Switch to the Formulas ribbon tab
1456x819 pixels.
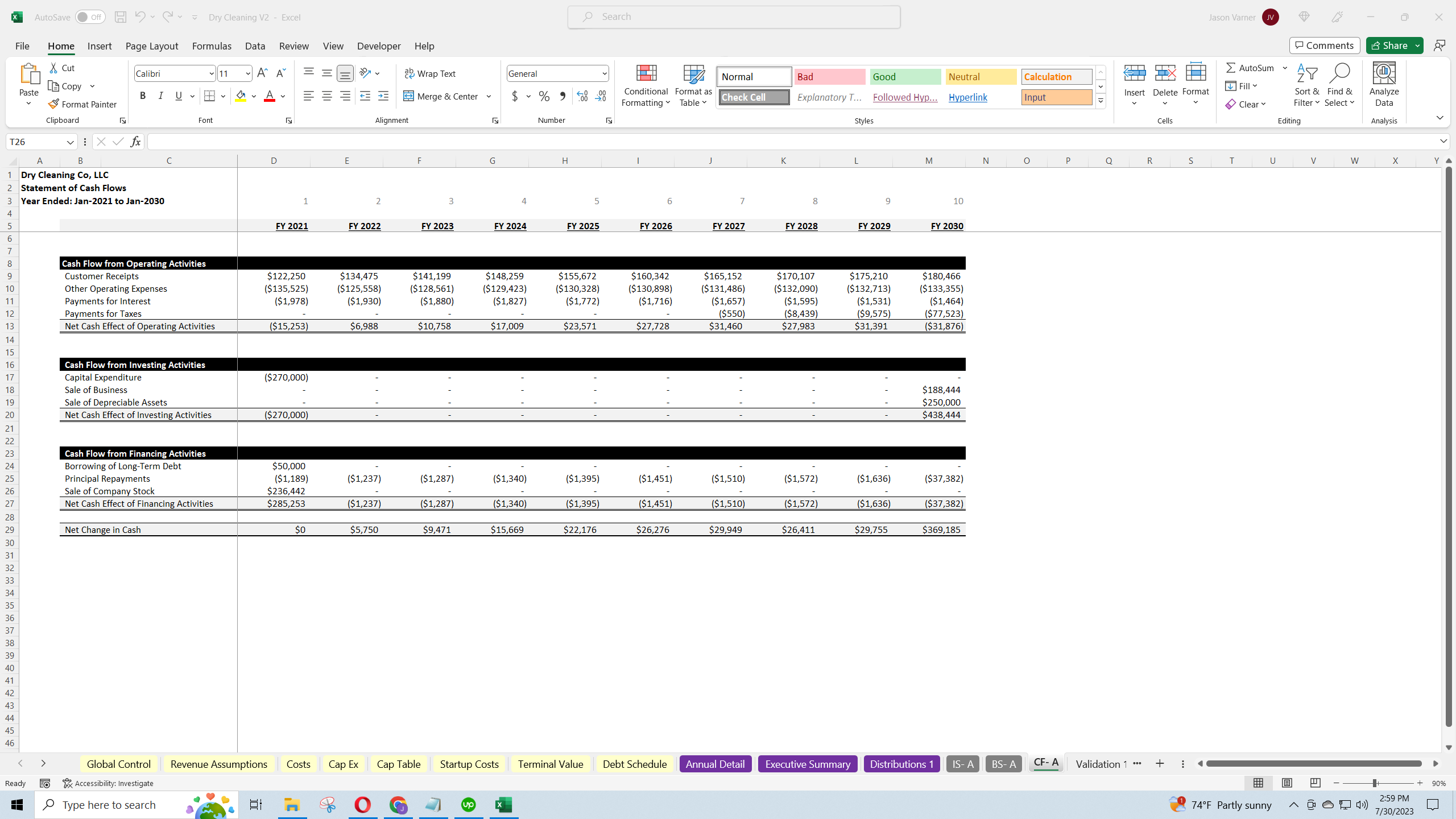click(211, 45)
